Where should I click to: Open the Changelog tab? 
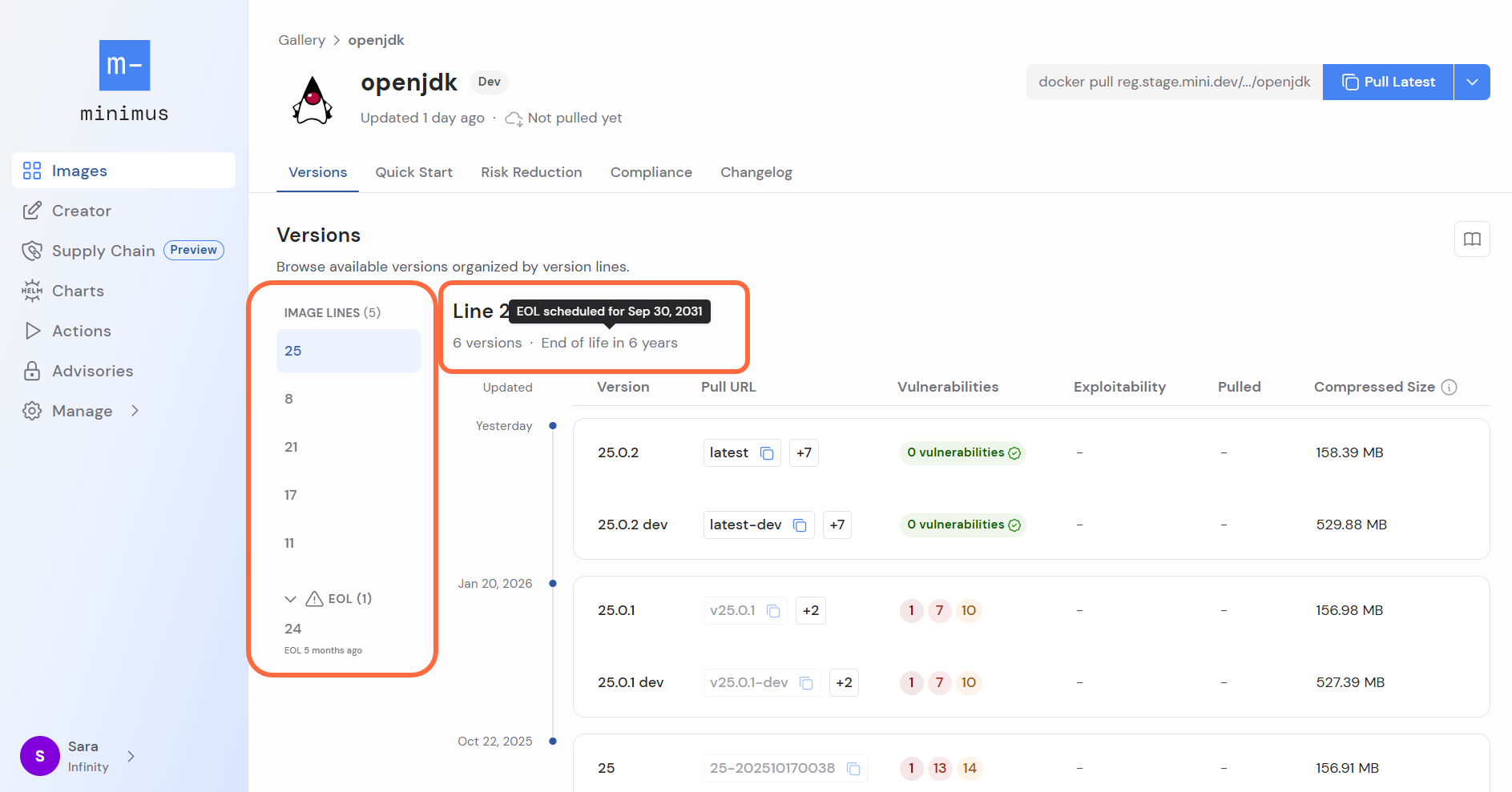click(756, 172)
